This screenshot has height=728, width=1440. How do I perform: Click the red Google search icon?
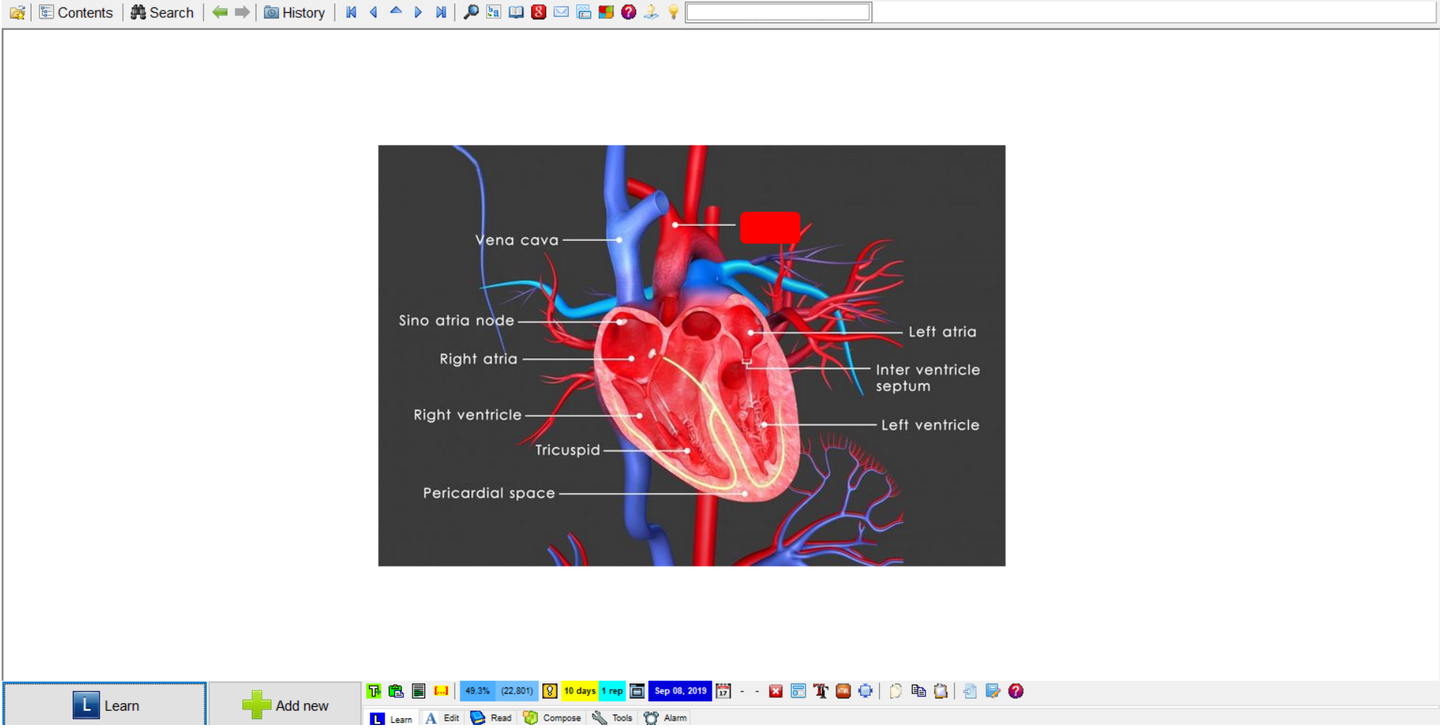coord(539,13)
